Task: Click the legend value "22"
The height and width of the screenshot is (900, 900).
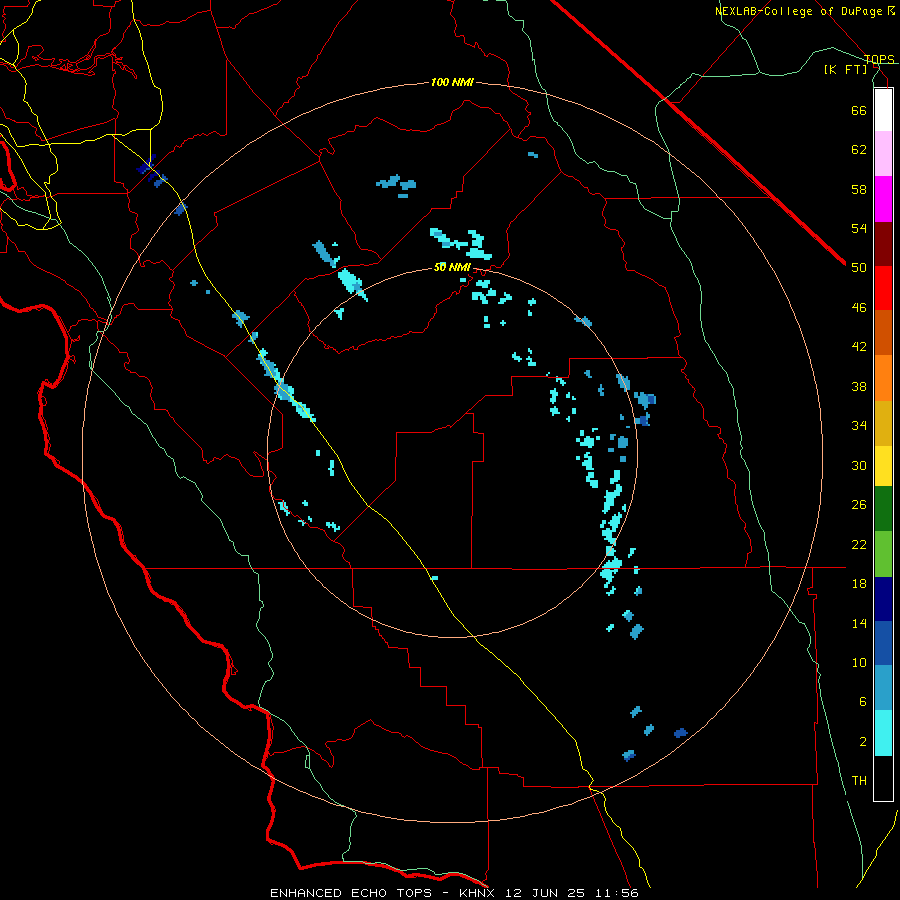Action: pyautogui.click(x=859, y=544)
